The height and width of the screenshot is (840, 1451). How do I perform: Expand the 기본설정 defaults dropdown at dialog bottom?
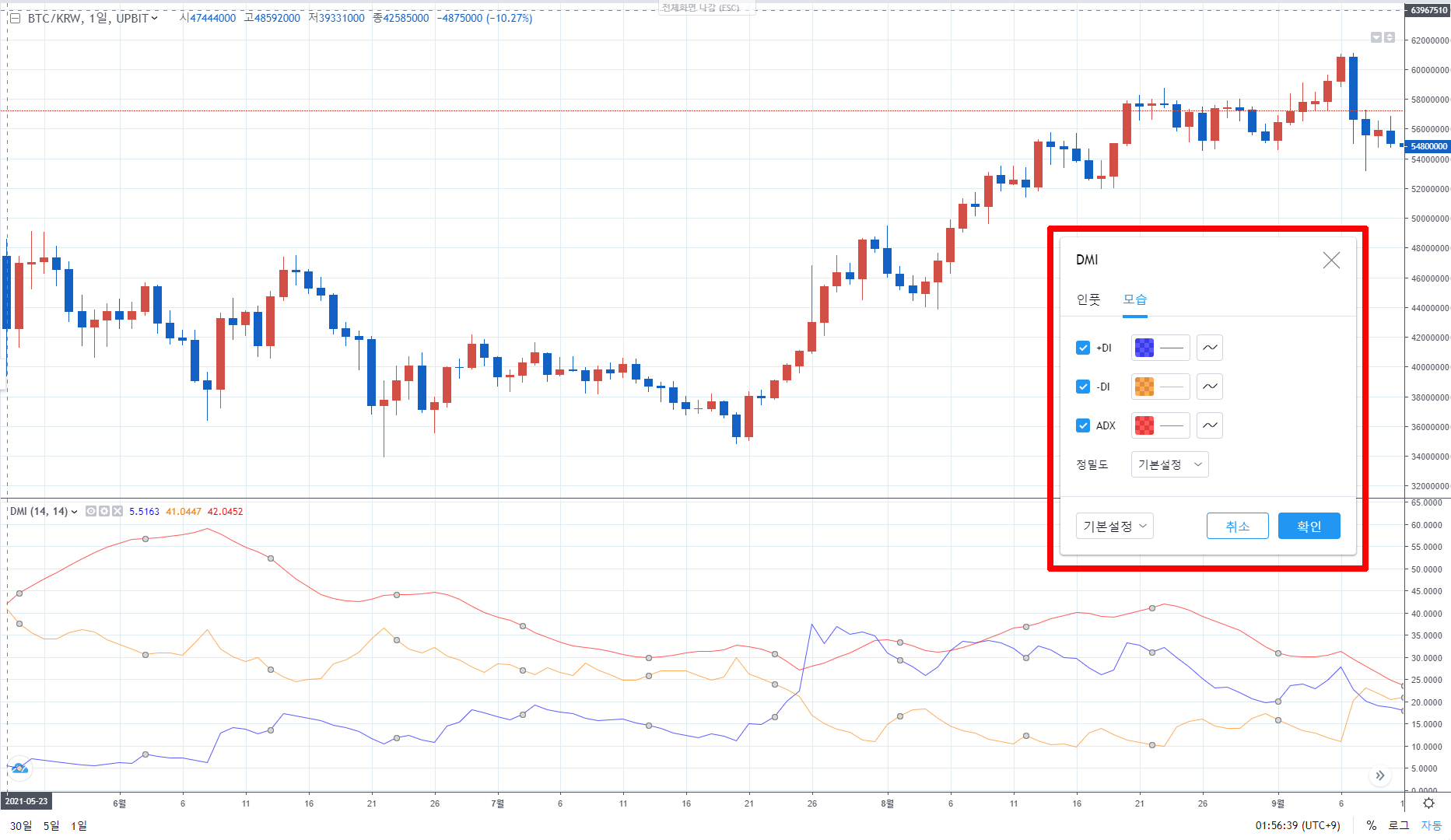coord(1114,527)
